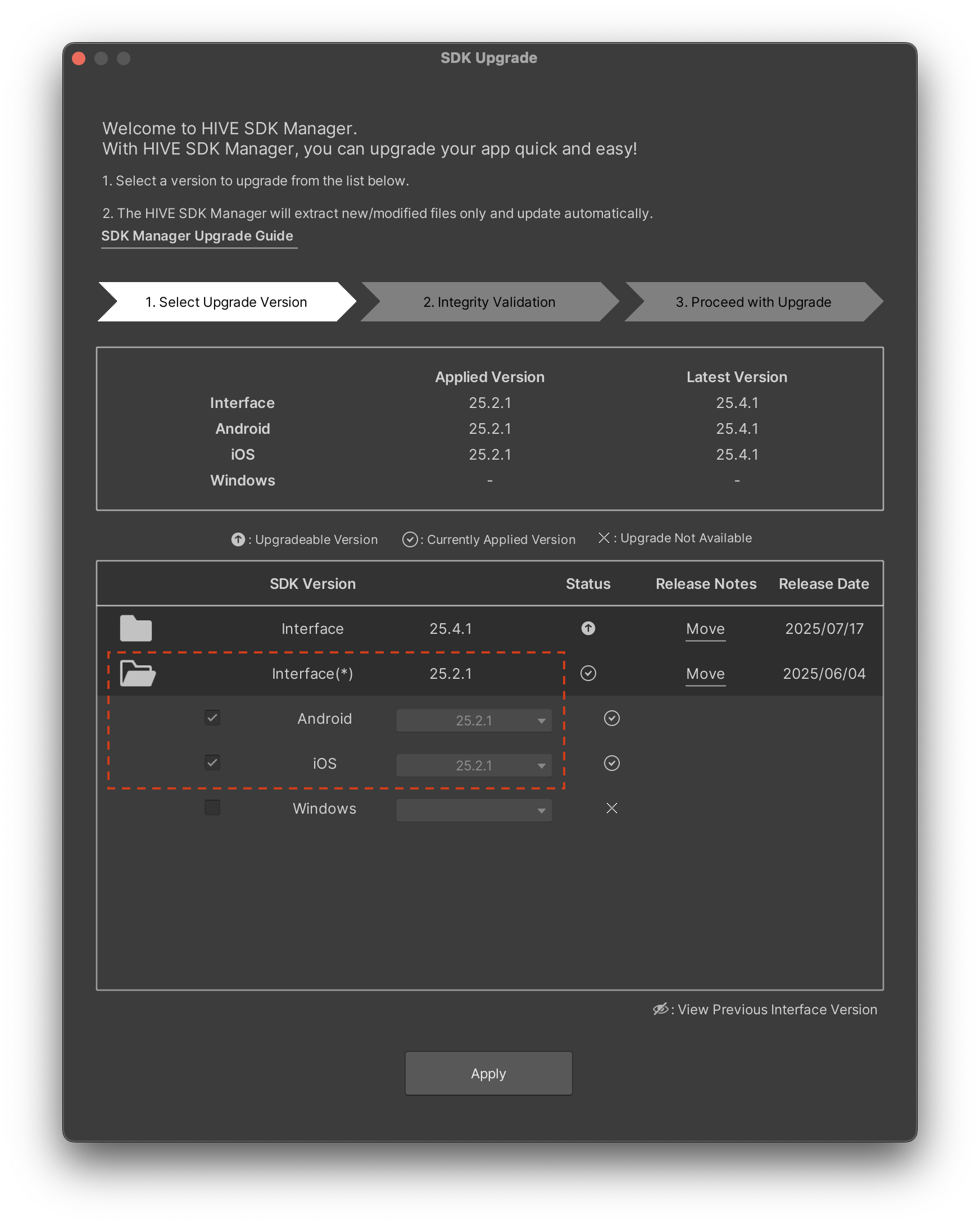980x1225 pixels.
Task: Click the iOS row applied status icon
Action: [611, 763]
